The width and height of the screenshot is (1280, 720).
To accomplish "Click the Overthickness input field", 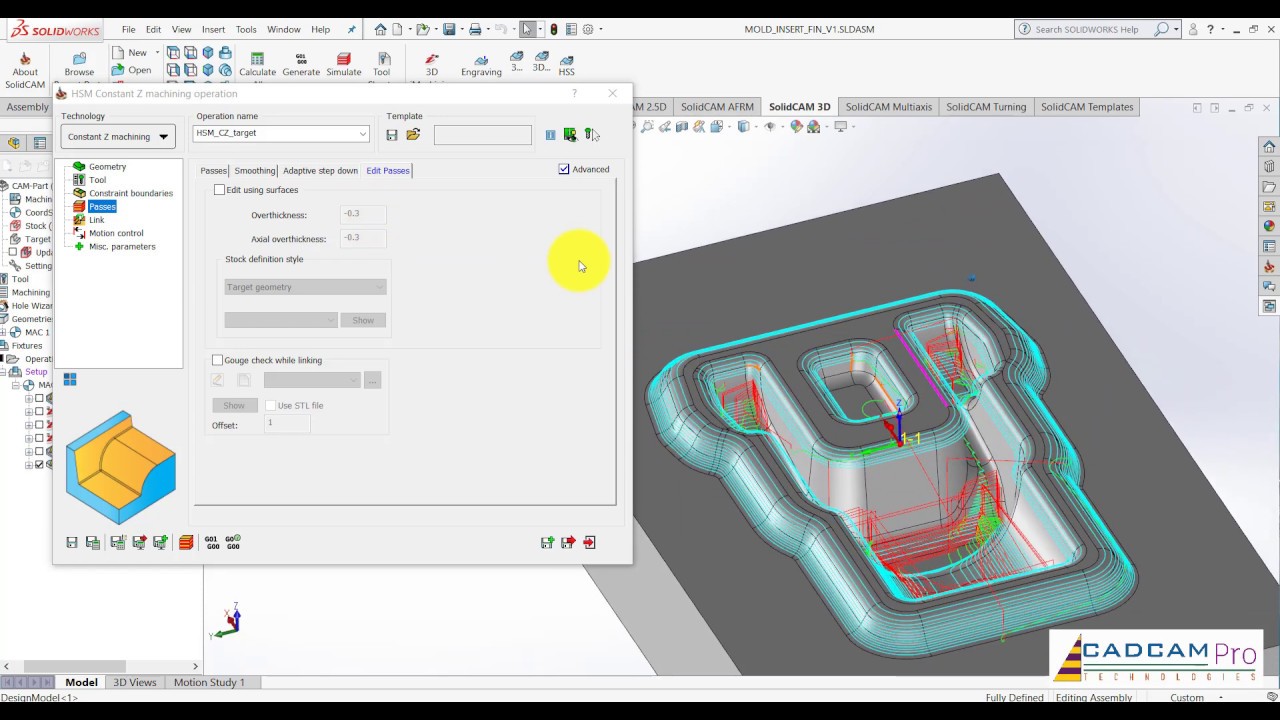I will (362, 214).
